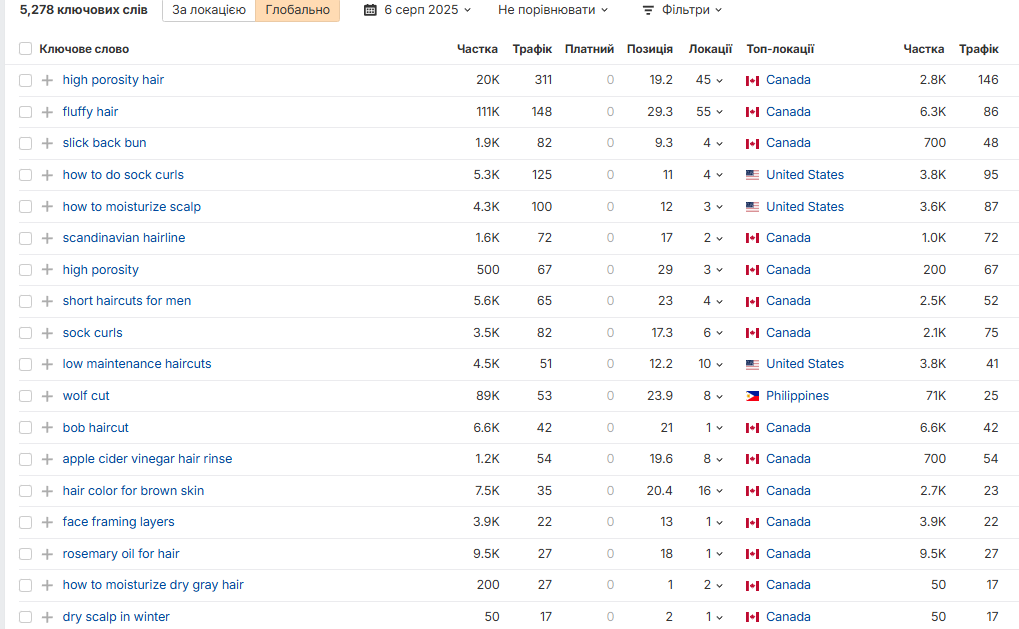Click the Philippines location link
This screenshot has height=629, width=1019.
[x=797, y=396]
